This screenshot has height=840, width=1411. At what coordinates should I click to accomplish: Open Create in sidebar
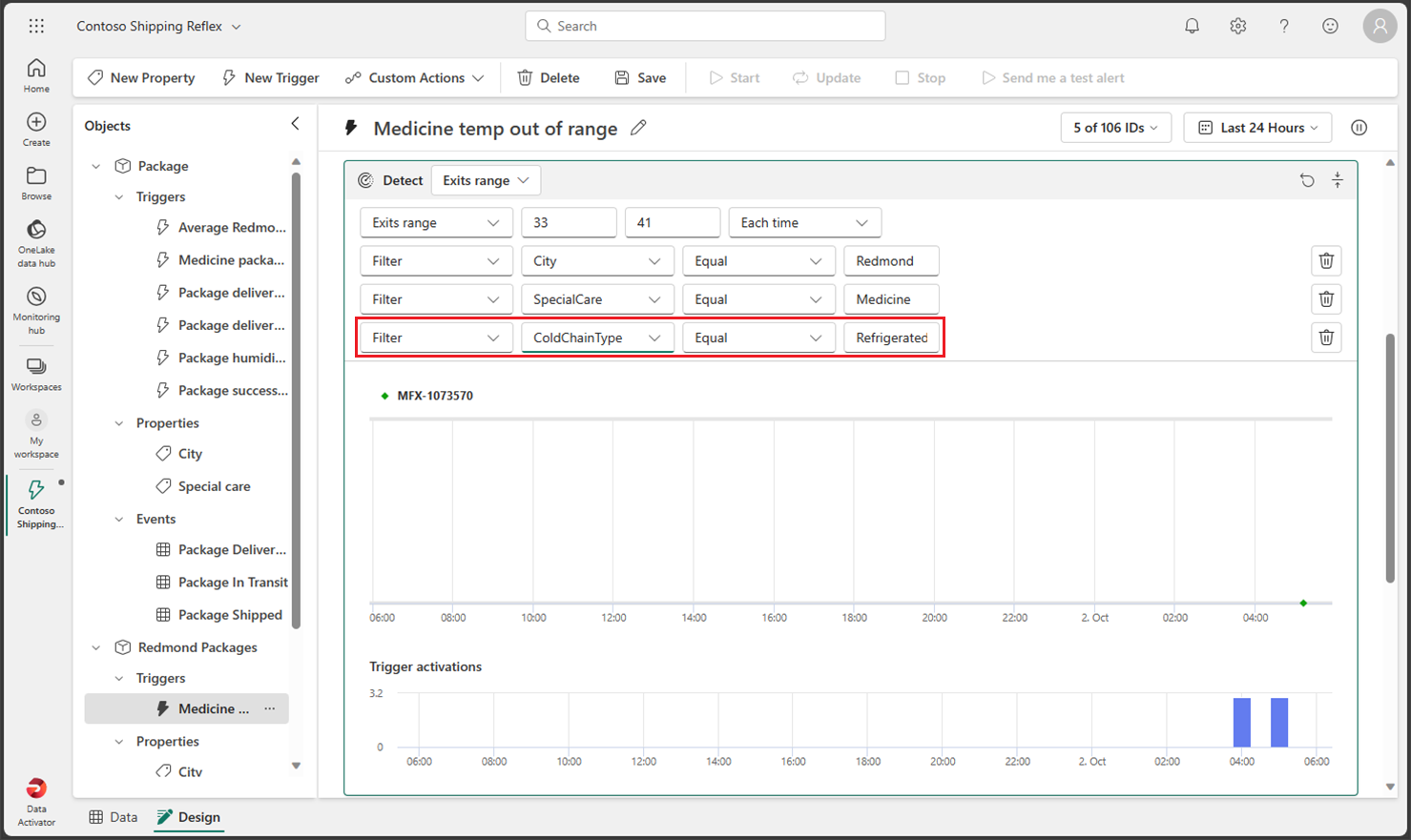(x=36, y=129)
